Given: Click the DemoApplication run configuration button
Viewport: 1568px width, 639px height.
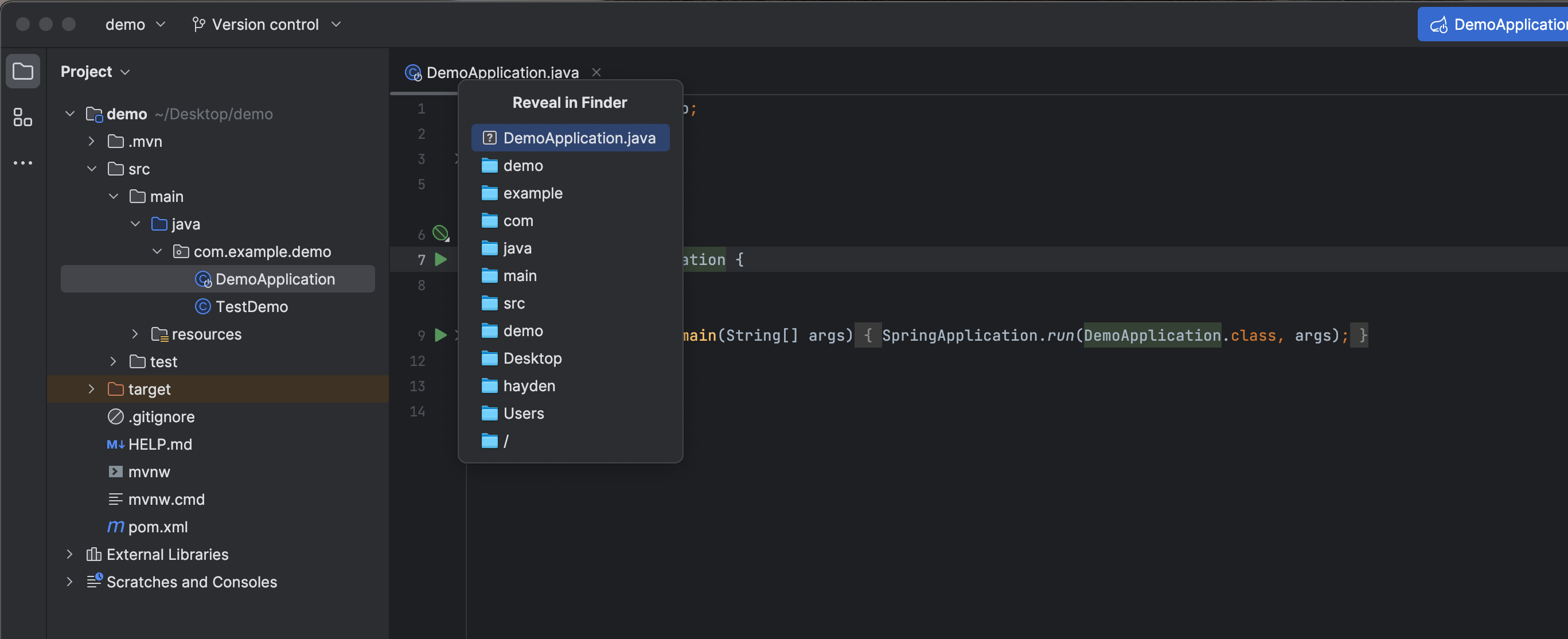Looking at the screenshot, I should (x=1497, y=24).
